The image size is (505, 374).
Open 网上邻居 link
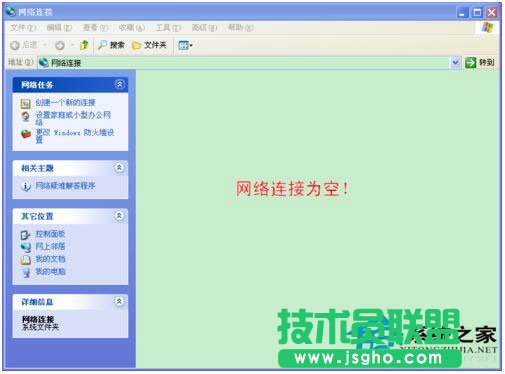[50, 247]
